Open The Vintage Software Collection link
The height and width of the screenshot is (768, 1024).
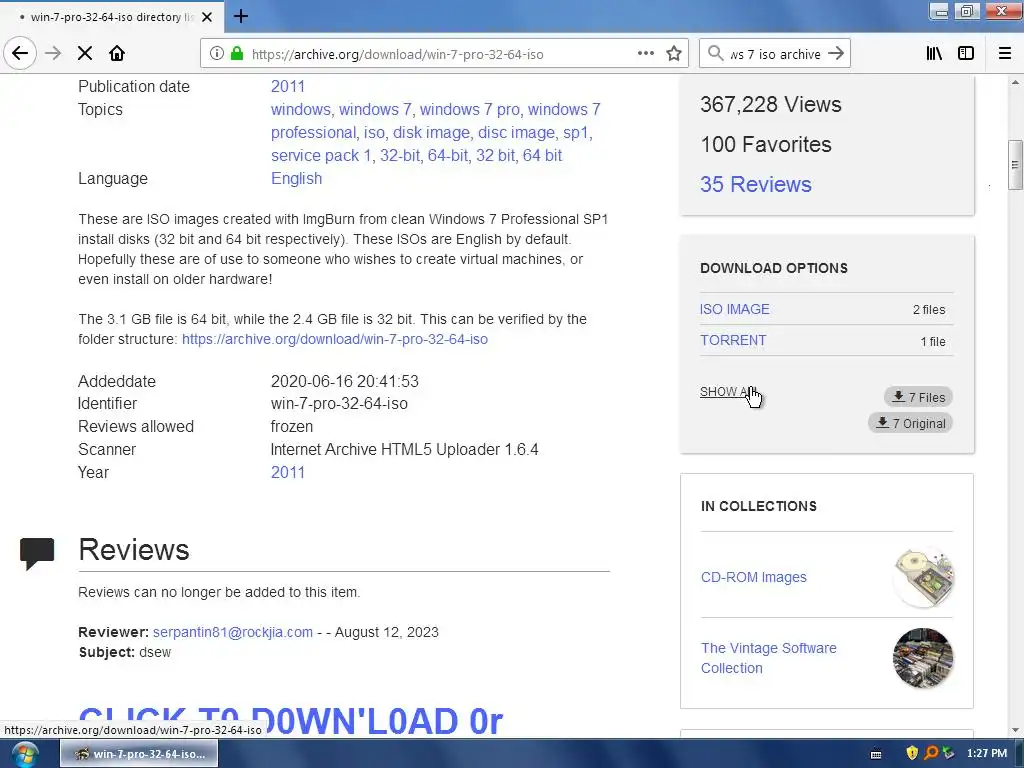coord(769,658)
